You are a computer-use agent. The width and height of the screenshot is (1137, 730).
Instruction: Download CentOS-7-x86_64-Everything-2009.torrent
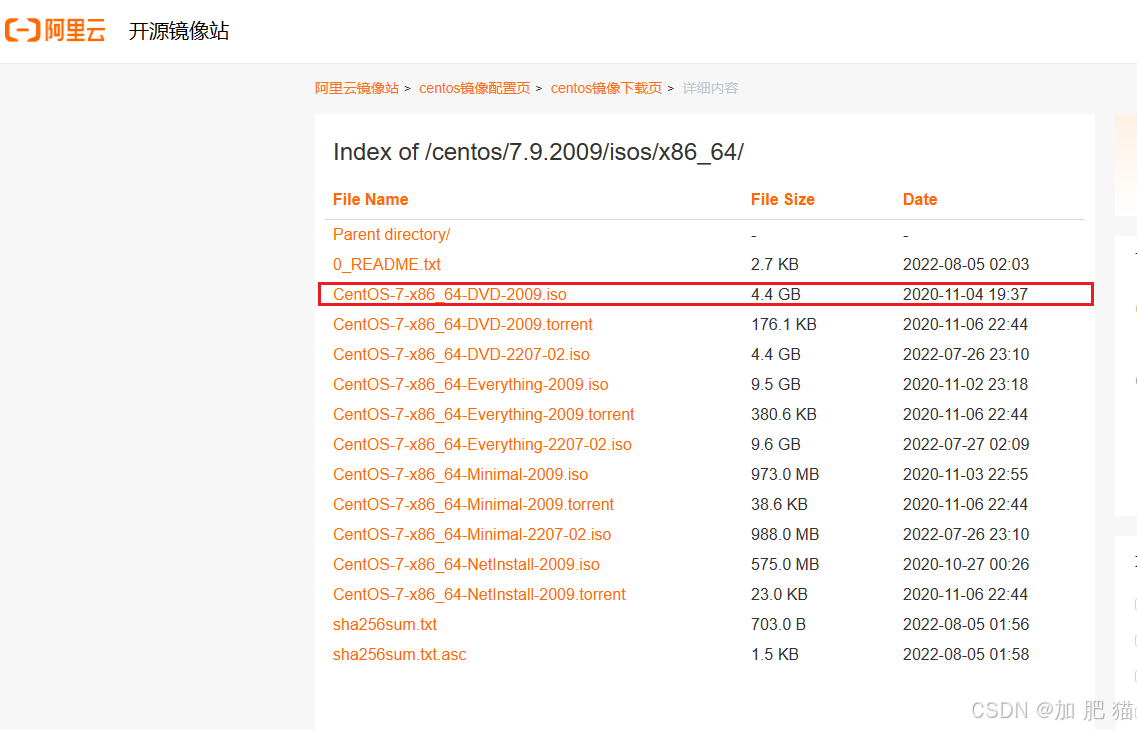pos(484,415)
